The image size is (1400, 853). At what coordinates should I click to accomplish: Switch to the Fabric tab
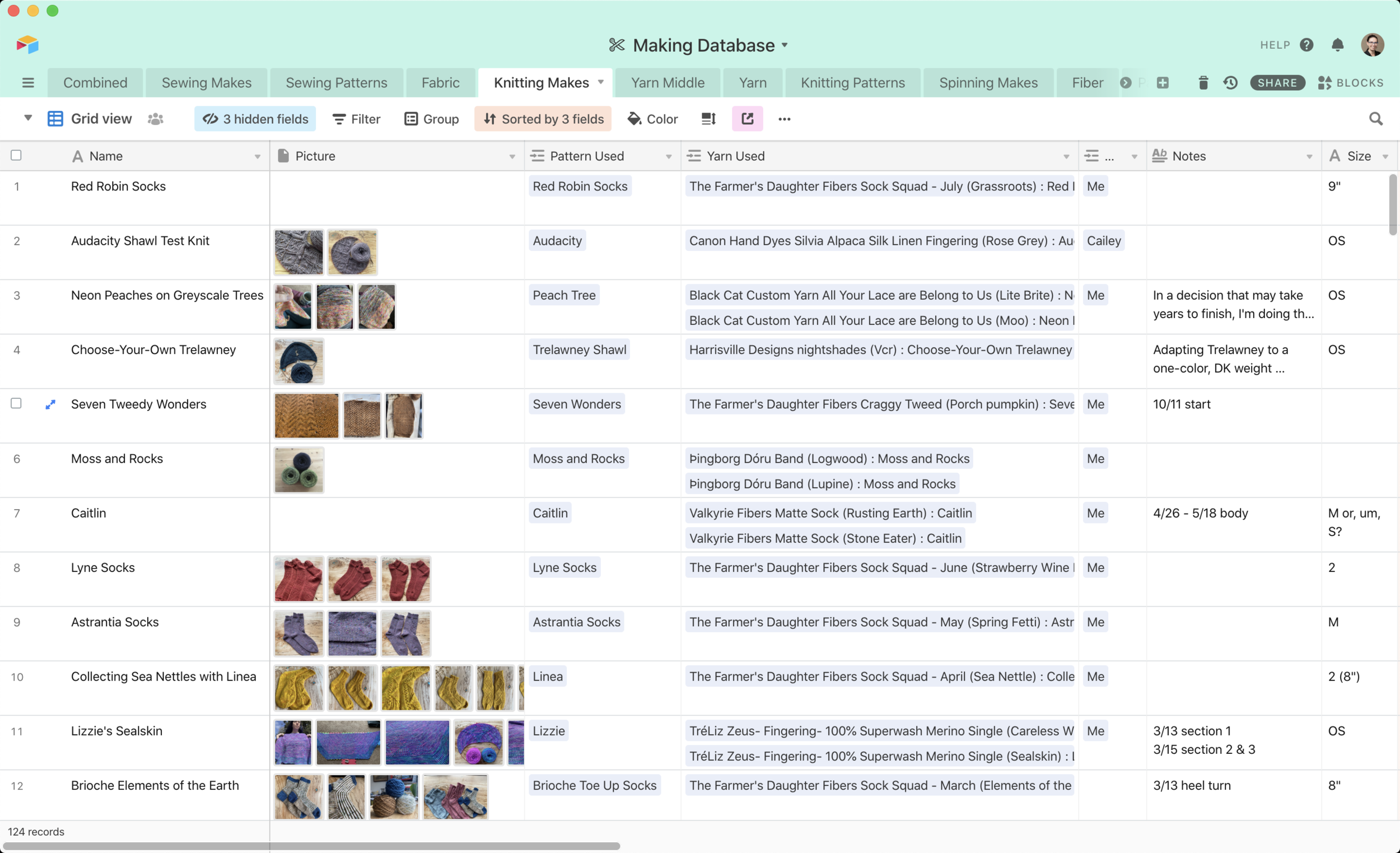tap(440, 83)
